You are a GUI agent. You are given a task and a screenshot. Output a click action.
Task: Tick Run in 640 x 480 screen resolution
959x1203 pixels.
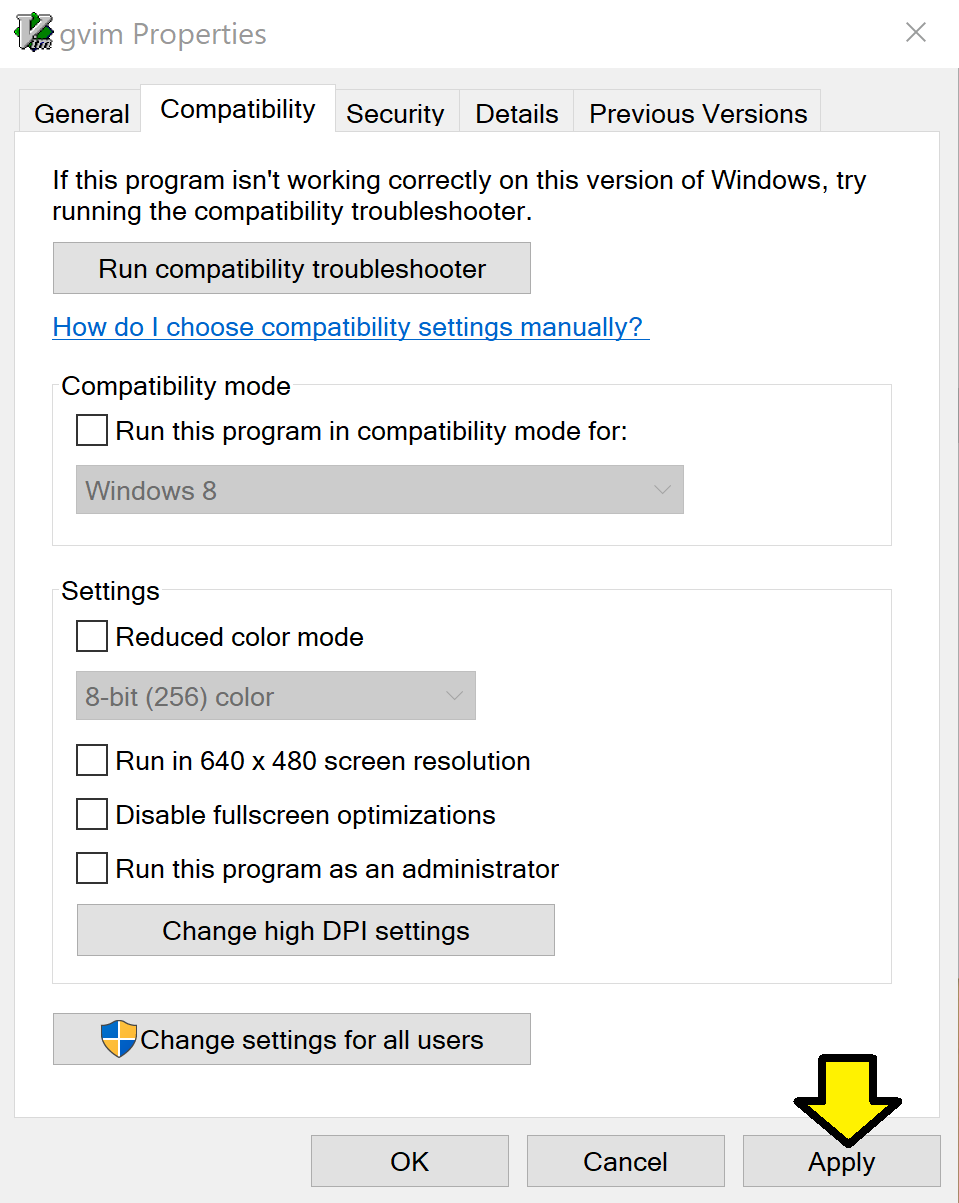(x=92, y=761)
